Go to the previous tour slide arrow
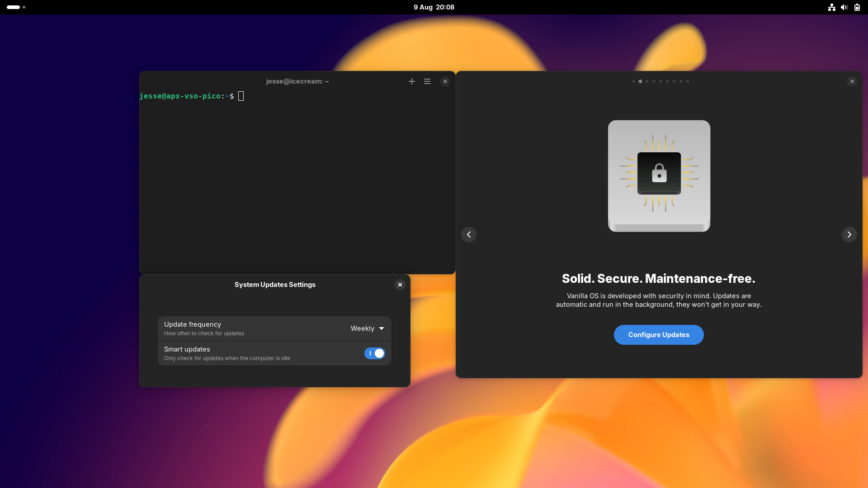The height and width of the screenshot is (488, 868). 469,234
